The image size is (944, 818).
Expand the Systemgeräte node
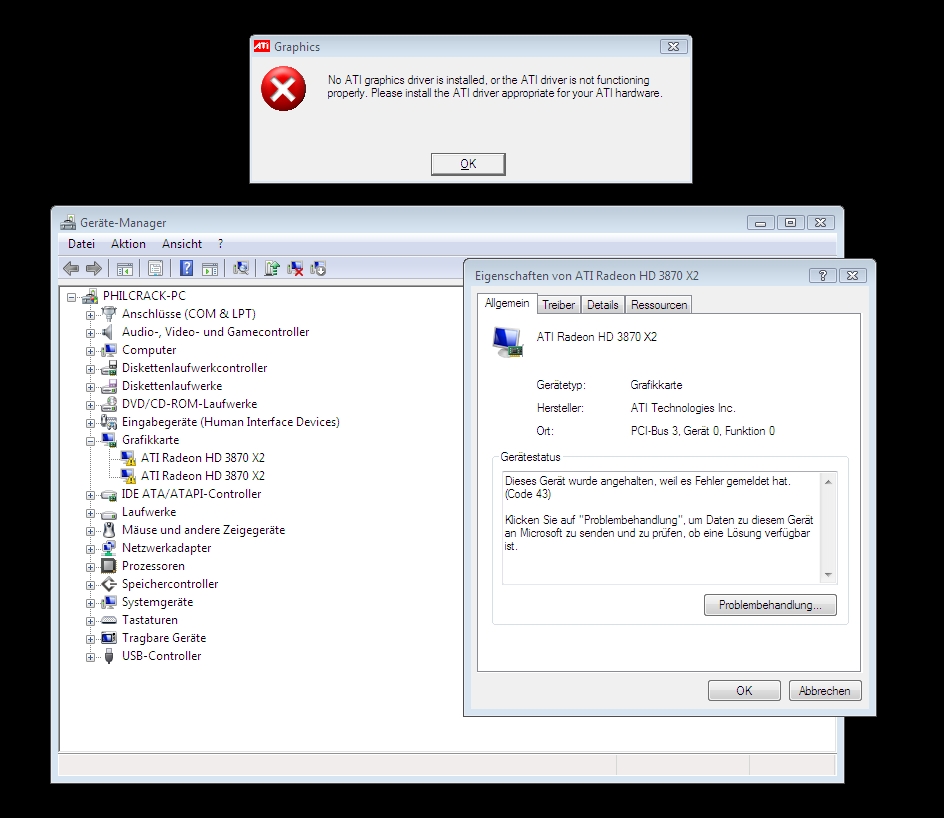click(90, 603)
